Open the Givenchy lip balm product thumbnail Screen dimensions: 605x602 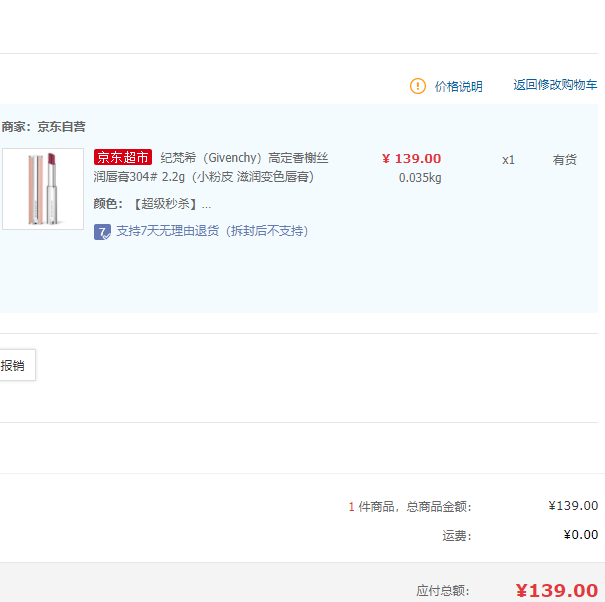point(43,189)
